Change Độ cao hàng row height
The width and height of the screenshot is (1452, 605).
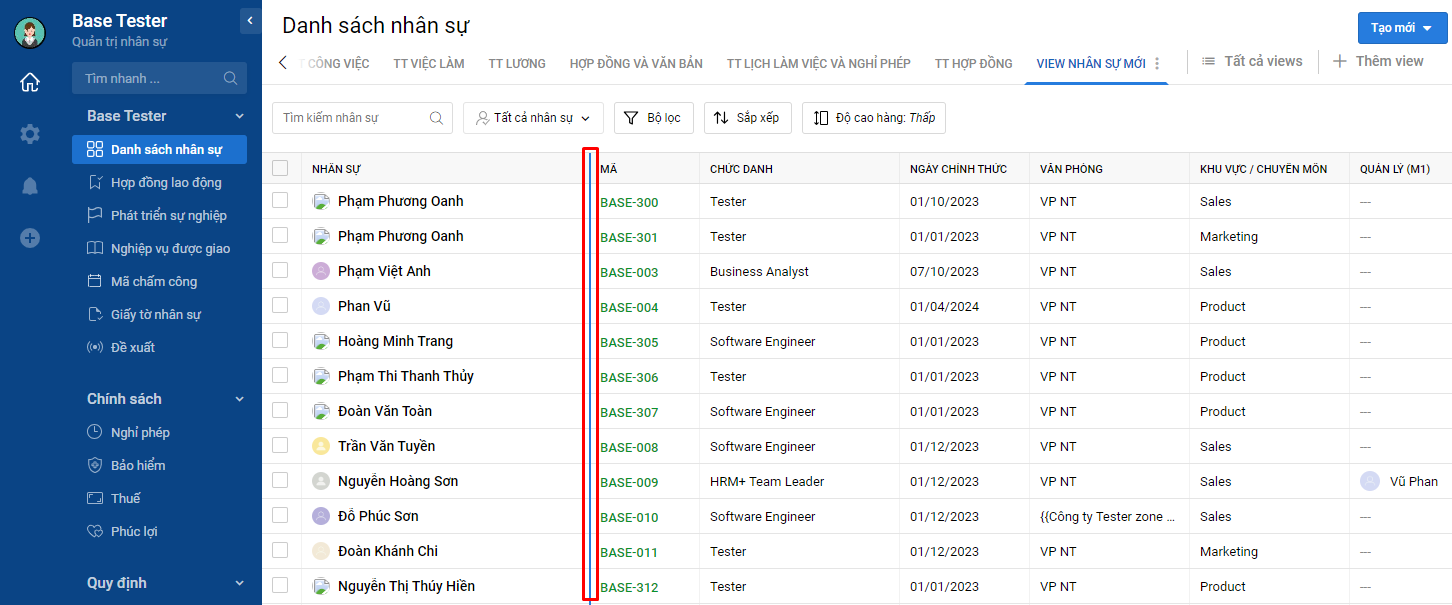(874, 118)
